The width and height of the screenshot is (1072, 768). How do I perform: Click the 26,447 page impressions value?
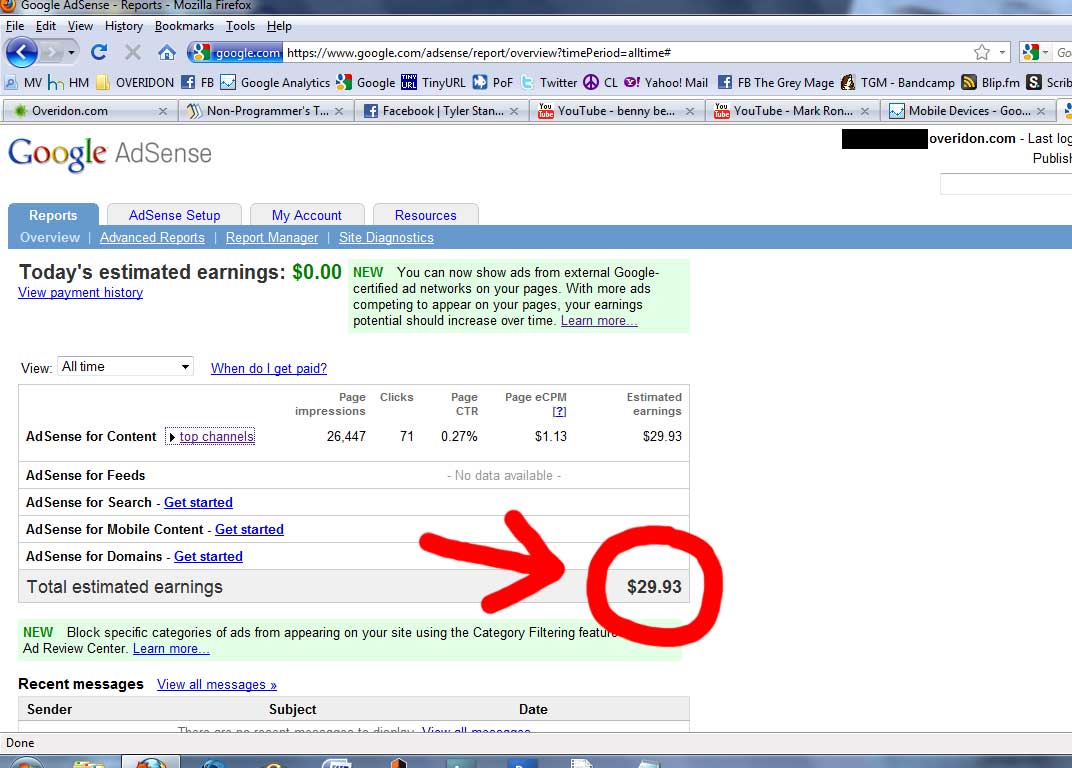point(346,436)
